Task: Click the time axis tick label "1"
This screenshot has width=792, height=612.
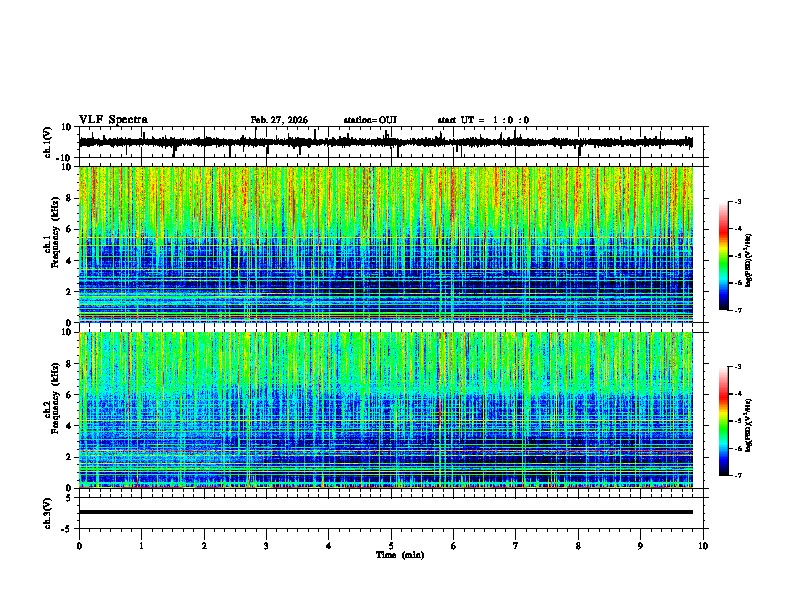Action: [141, 546]
